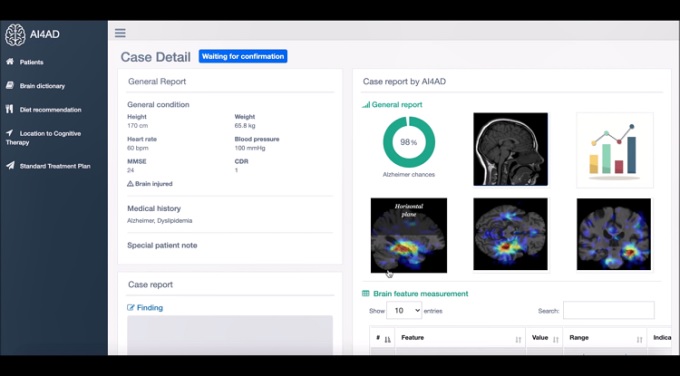The height and width of the screenshot is (376, 680).
Task: Click the Location to Cognitive Therapy arrow icon
Action: tap(10, 133)
